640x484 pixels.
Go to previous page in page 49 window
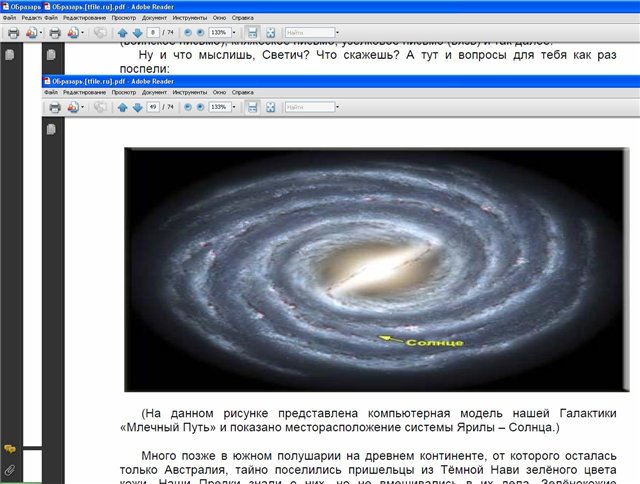point(122,107)
